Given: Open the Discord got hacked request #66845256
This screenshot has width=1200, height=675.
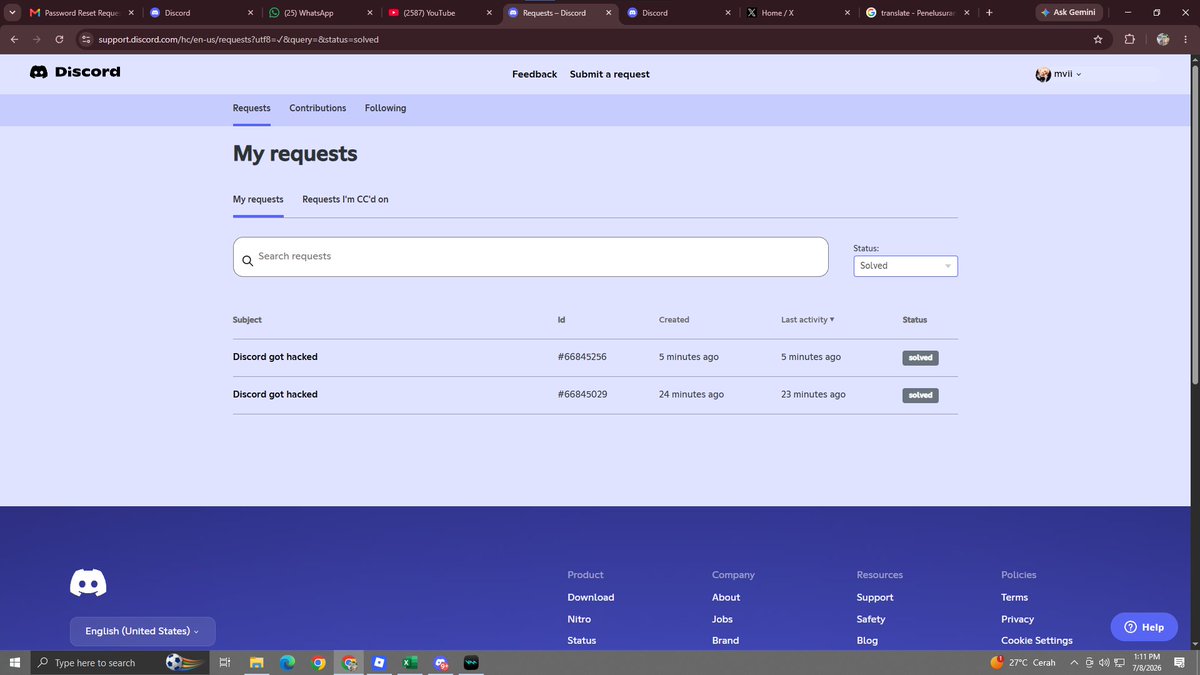Looking at the screenshot, I should [275, 357].
